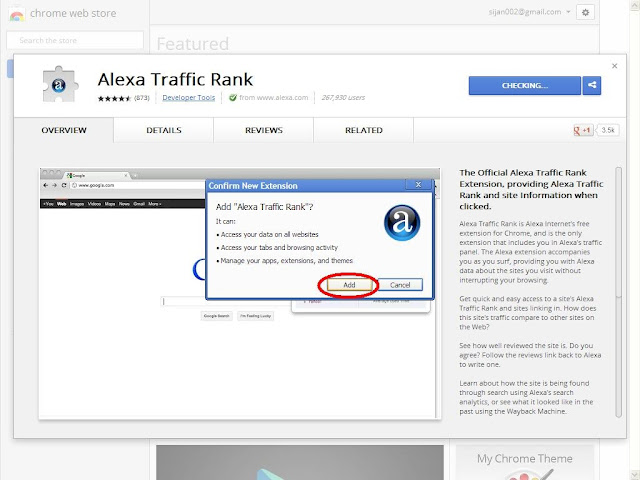The image size is (640, 480).
Task: Open the Reviews tab
Action: pos(264,130)
